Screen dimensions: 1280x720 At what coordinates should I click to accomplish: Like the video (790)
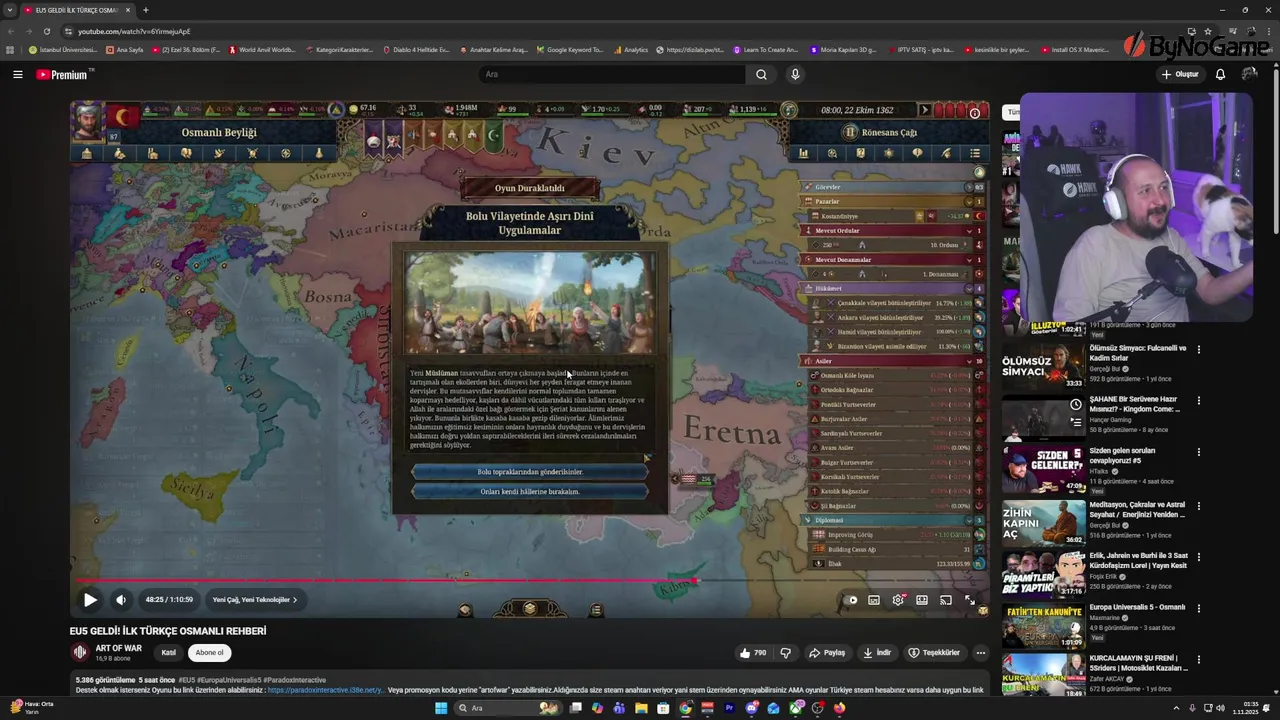753,653
